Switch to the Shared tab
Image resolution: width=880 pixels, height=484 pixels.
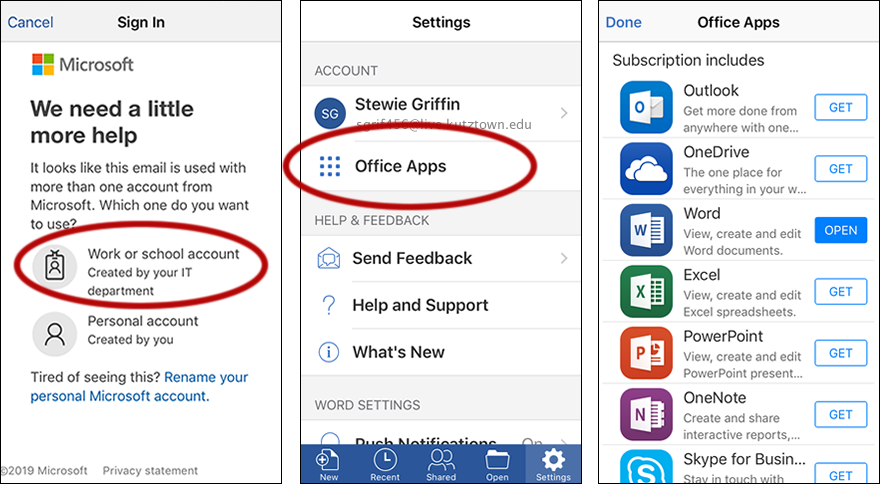point(441,464)
